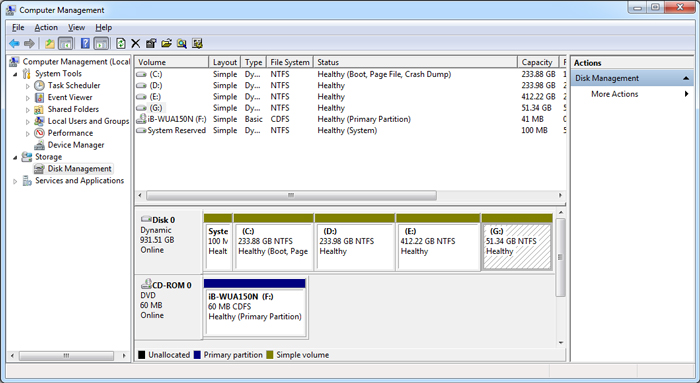Click the Disk Management tree icon
The height and width of the screenshot is (383, 700).
pos(40,169)
